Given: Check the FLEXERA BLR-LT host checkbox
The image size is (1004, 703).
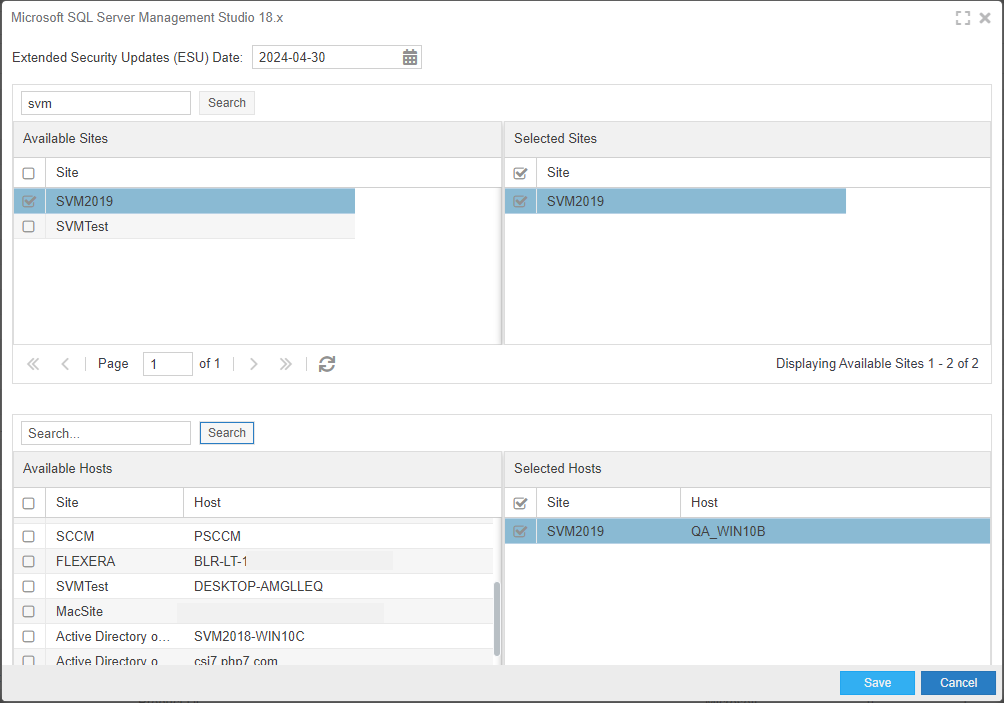Looking at the screenshot, I should click(29, 562).
